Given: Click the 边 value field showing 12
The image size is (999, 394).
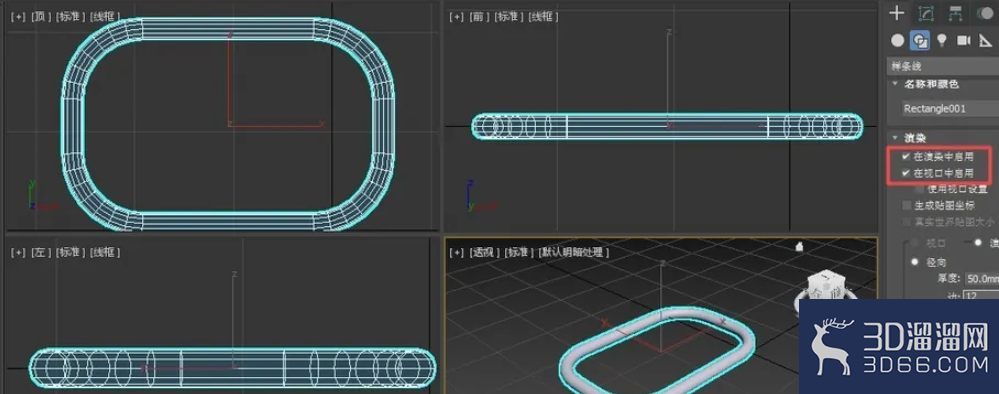Looking at the screenshot, I should (982, 295).
